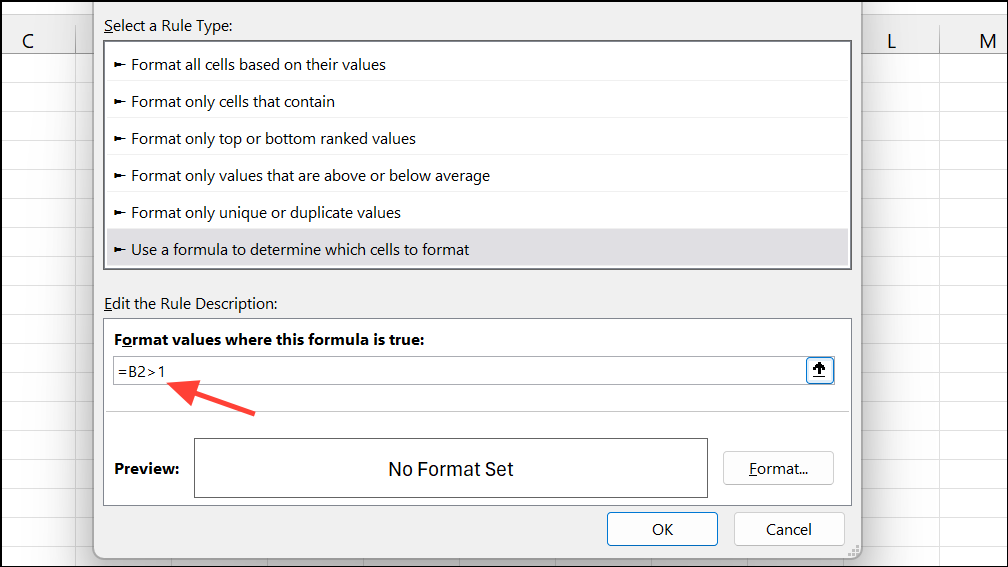Select 'Format only top or bottom ranked values'

pos(273,138)
